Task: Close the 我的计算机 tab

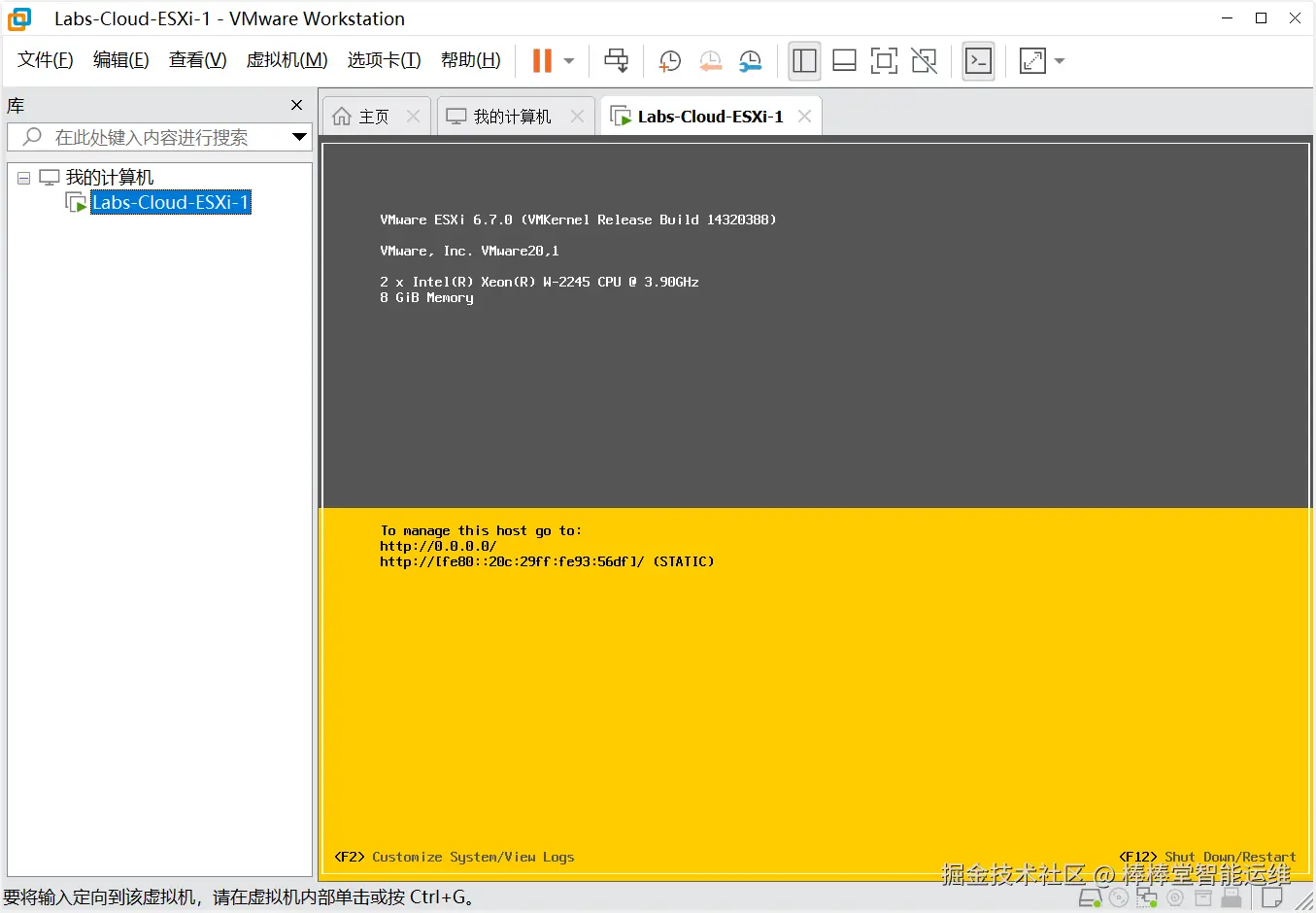Action: pyautogui.click(x=577, y=117)
